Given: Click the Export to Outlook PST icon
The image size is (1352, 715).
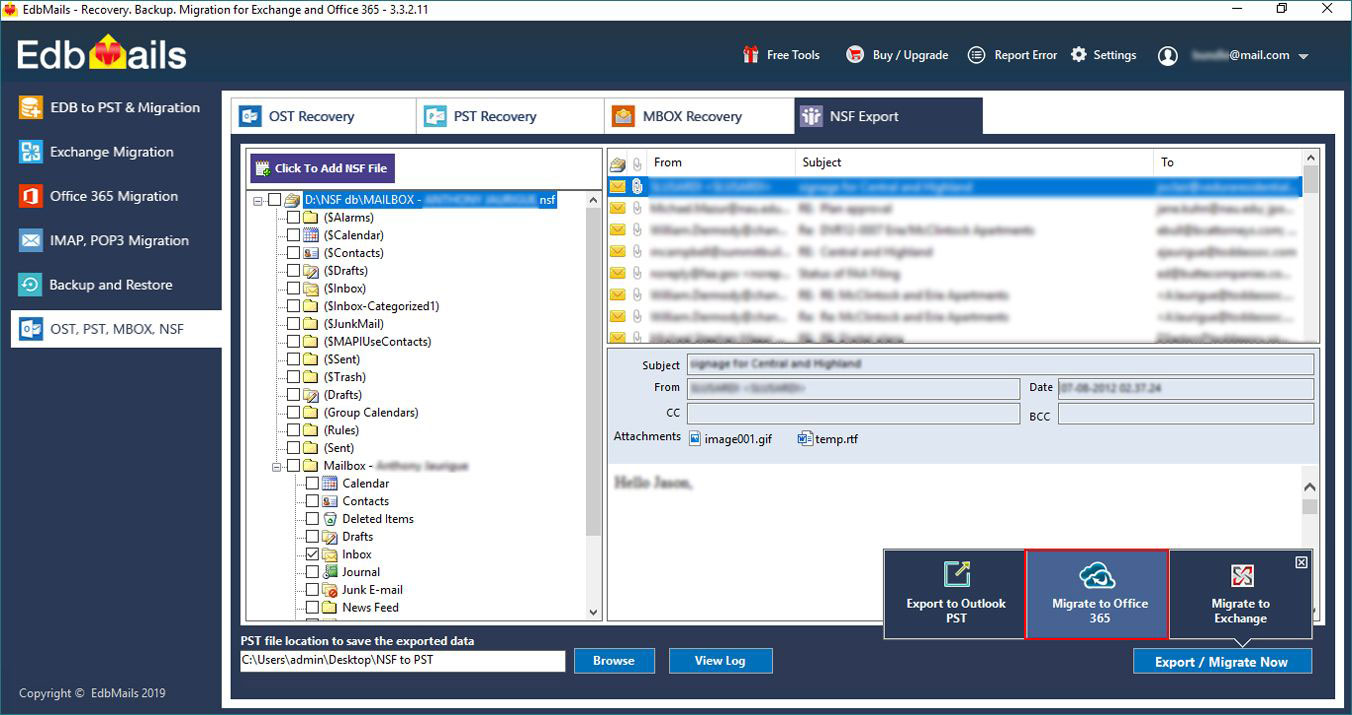Looking at the screenshot, I should (956, 574).
